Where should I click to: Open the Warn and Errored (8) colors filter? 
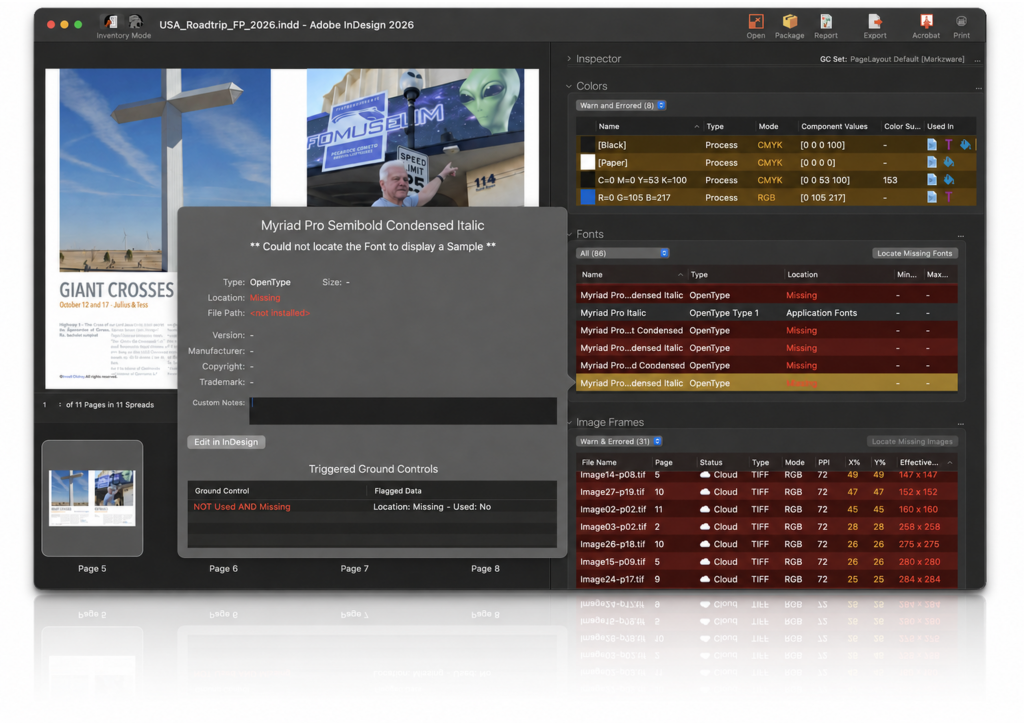click(x=621, y=105)
